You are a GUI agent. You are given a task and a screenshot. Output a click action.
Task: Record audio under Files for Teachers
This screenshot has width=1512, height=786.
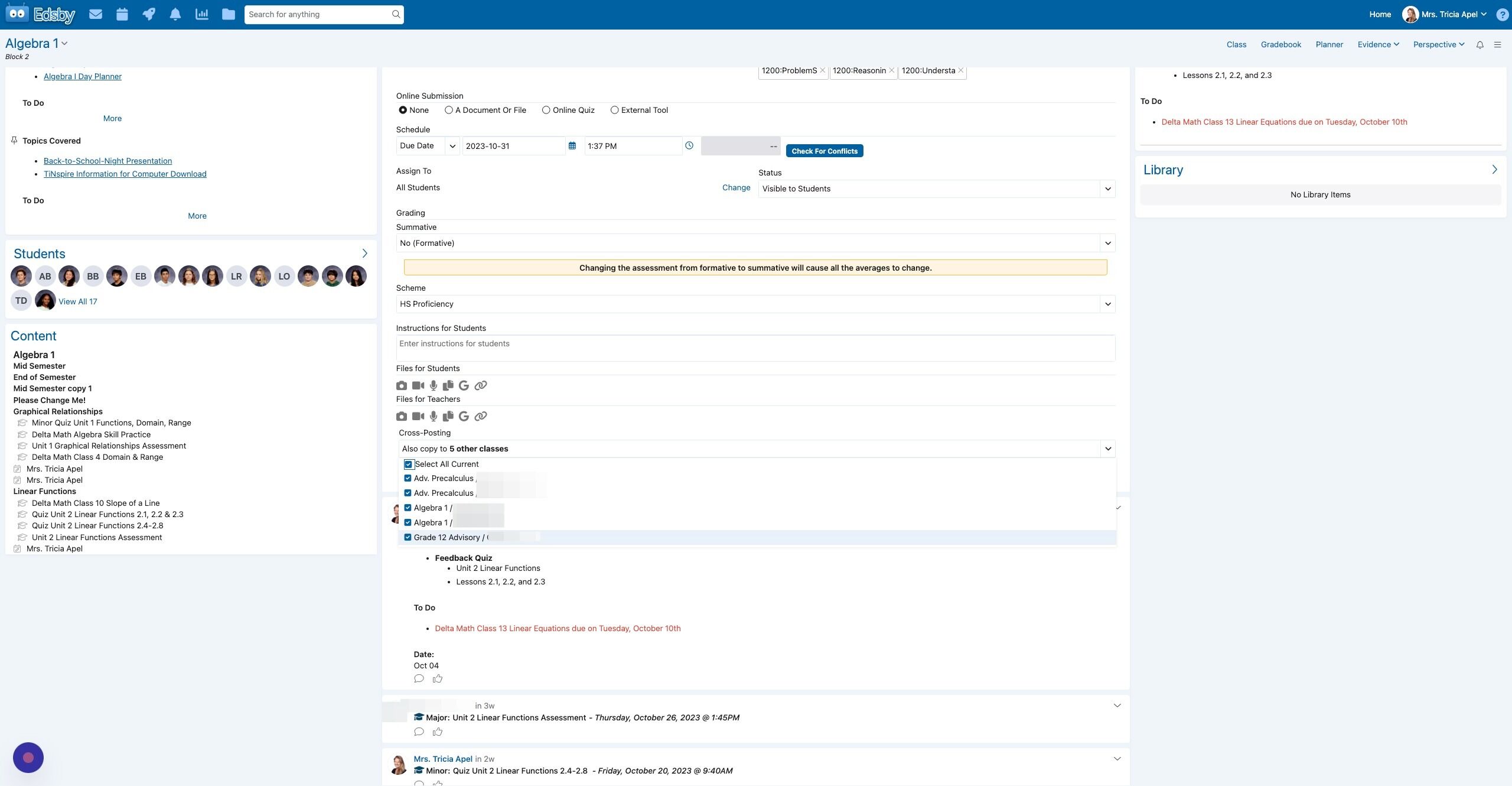click(x=434, y=416)
